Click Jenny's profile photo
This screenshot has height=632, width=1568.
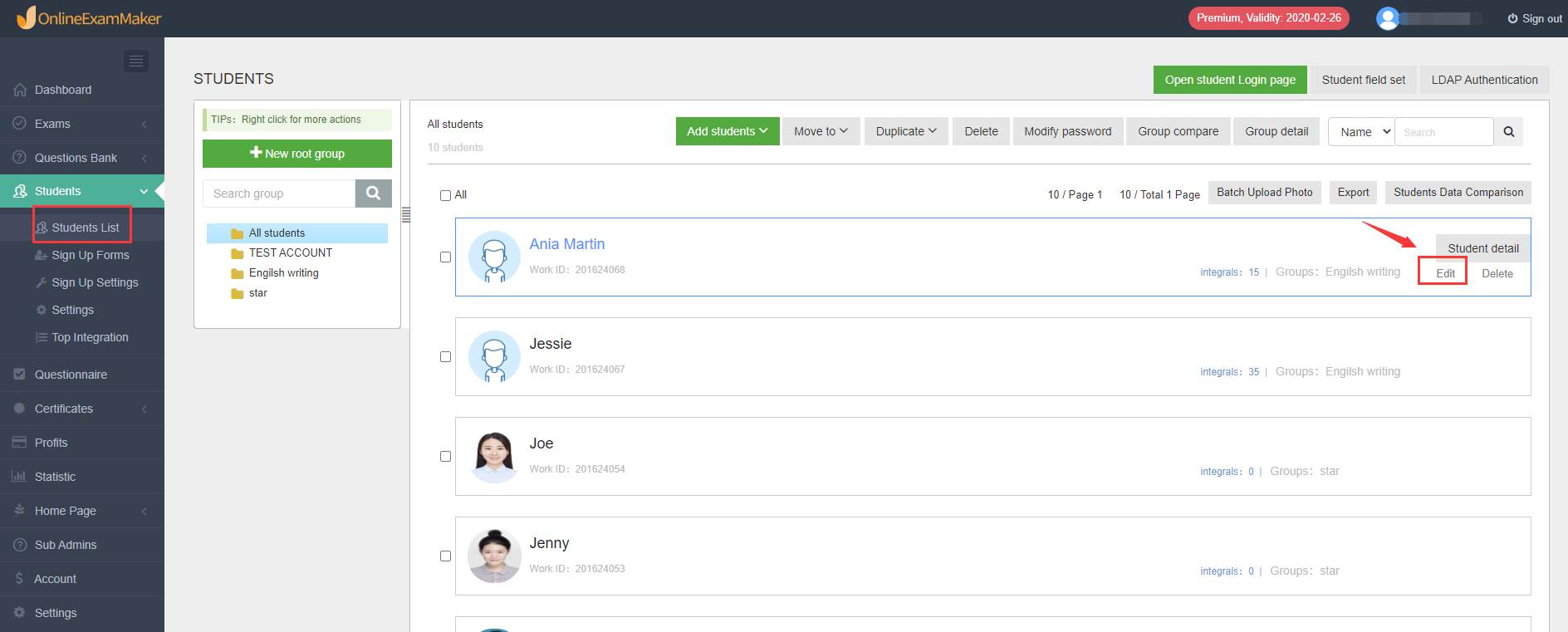tap(494, 556)
